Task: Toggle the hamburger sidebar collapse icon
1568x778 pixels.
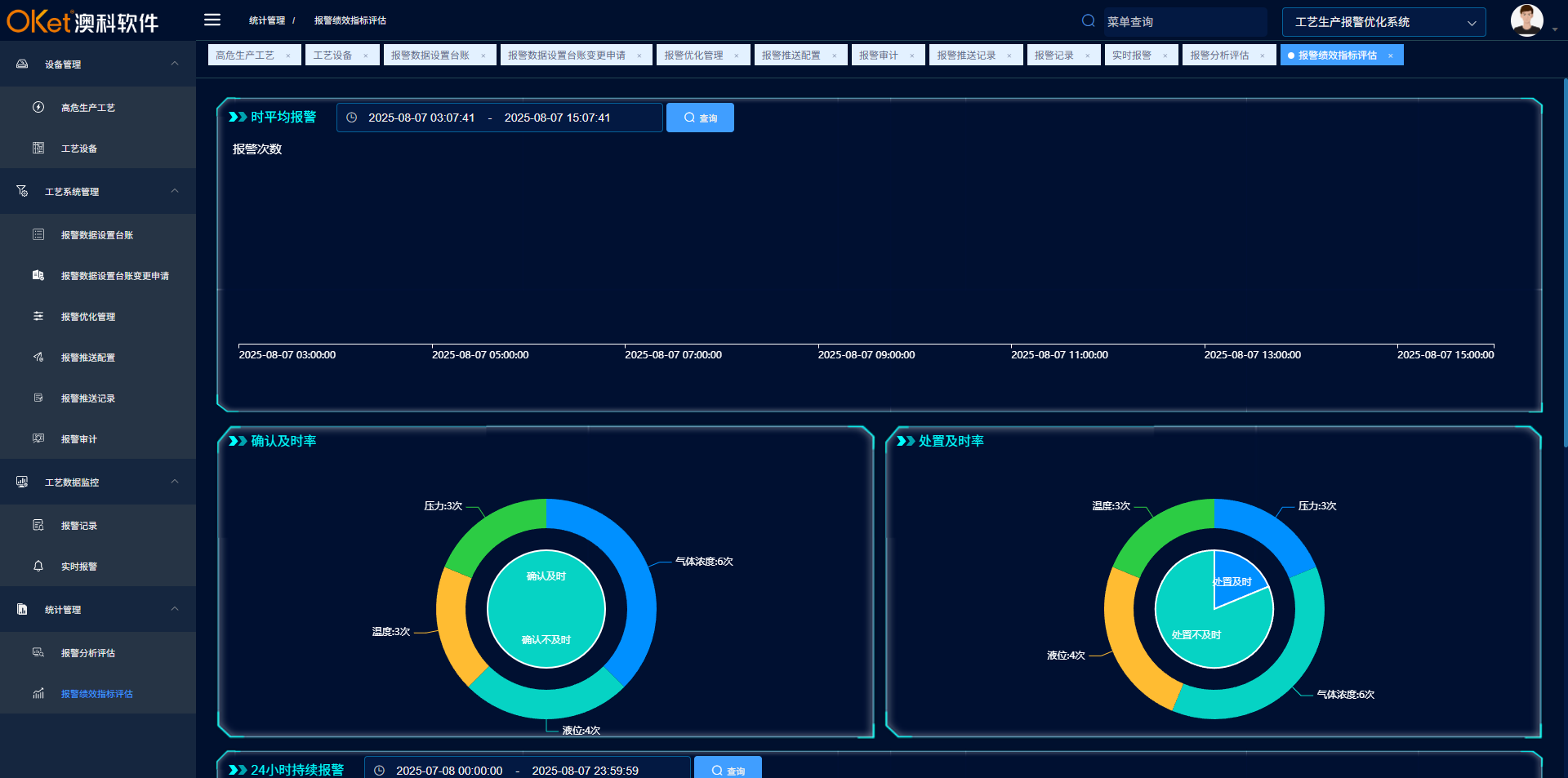Action: [212, 20]
